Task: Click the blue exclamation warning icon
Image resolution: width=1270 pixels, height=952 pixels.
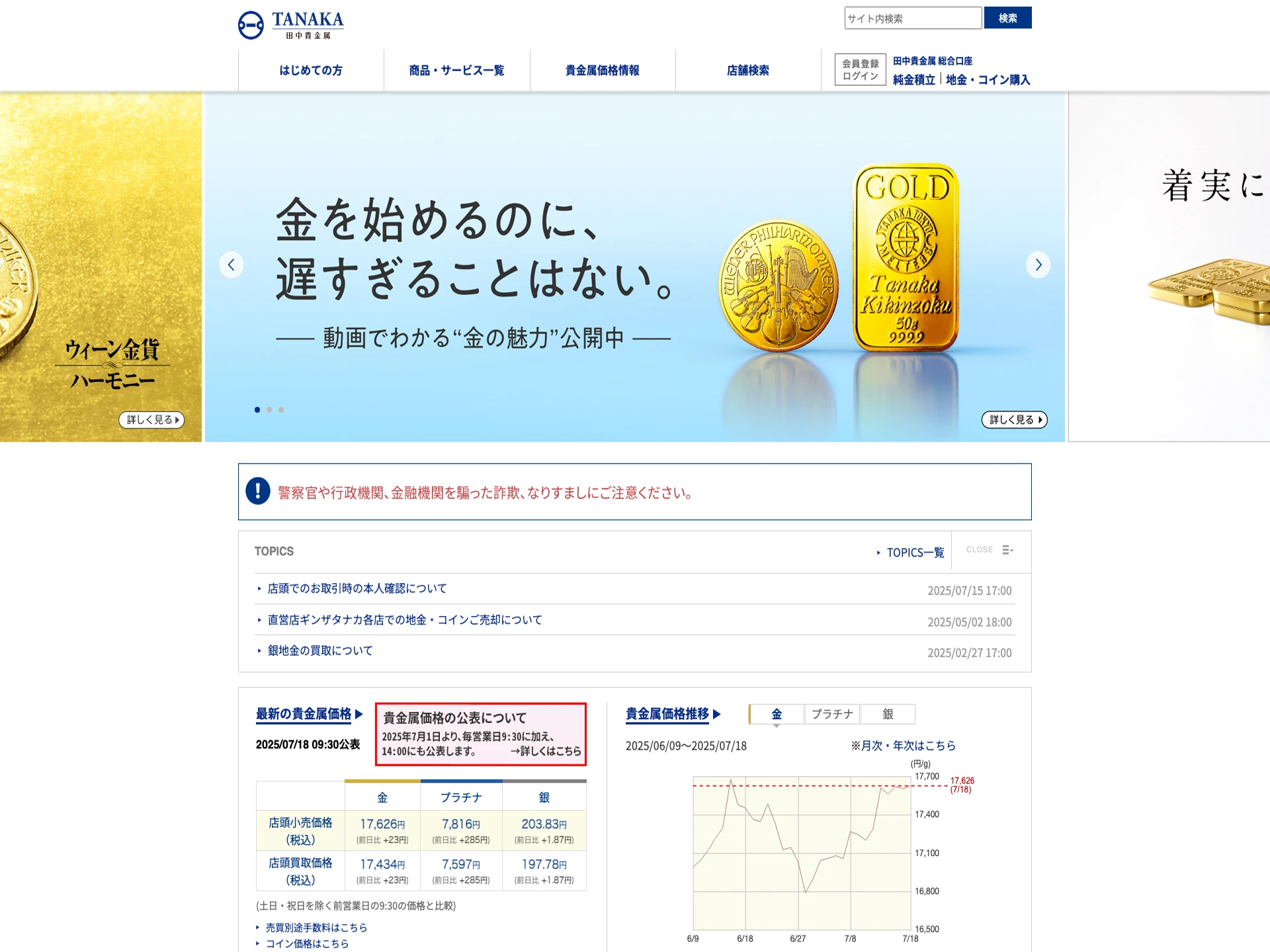Action: coord(258,491)
